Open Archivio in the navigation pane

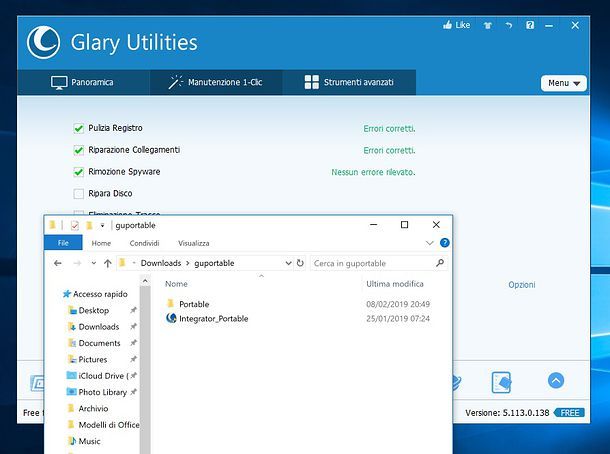point(93,408)
